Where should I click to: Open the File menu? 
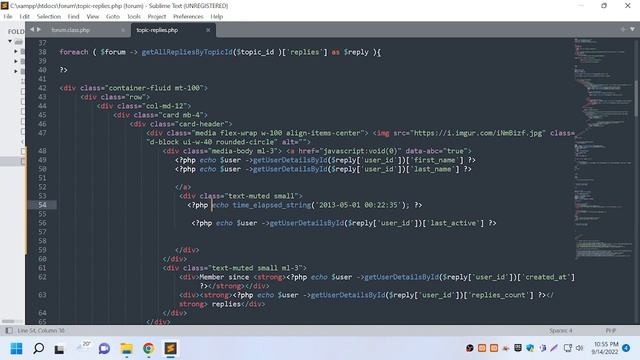tap(8, 16)
